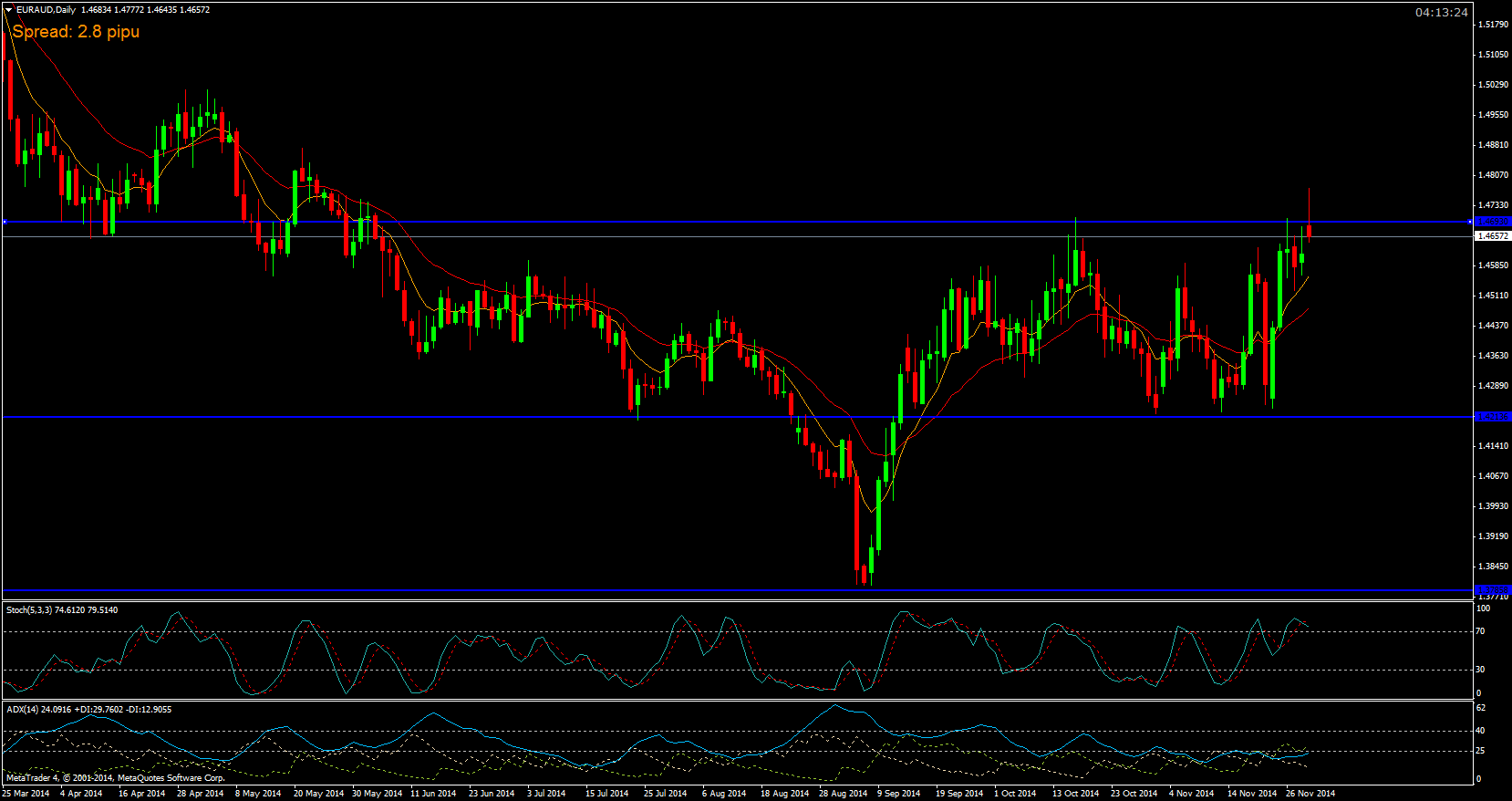Click the ADX scale level 40
Screen dimensions: 1512x801
click(x=1481, y=731)
